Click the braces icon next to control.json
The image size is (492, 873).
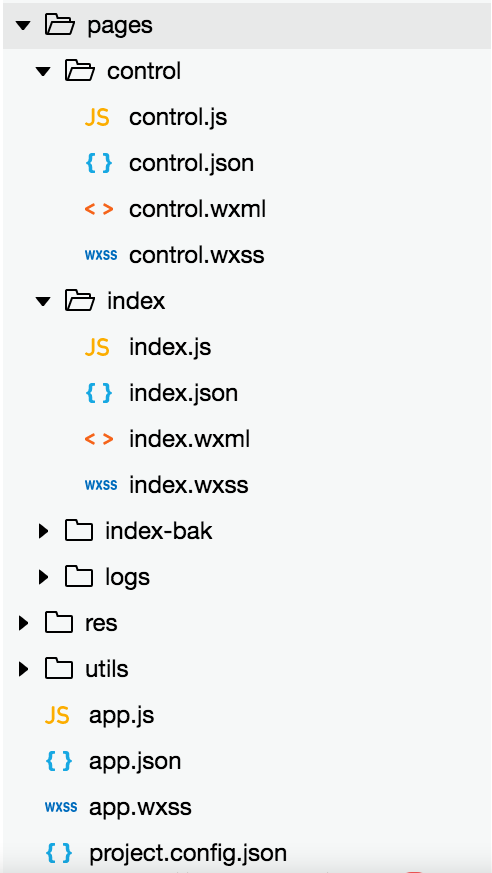coord(99,163)
